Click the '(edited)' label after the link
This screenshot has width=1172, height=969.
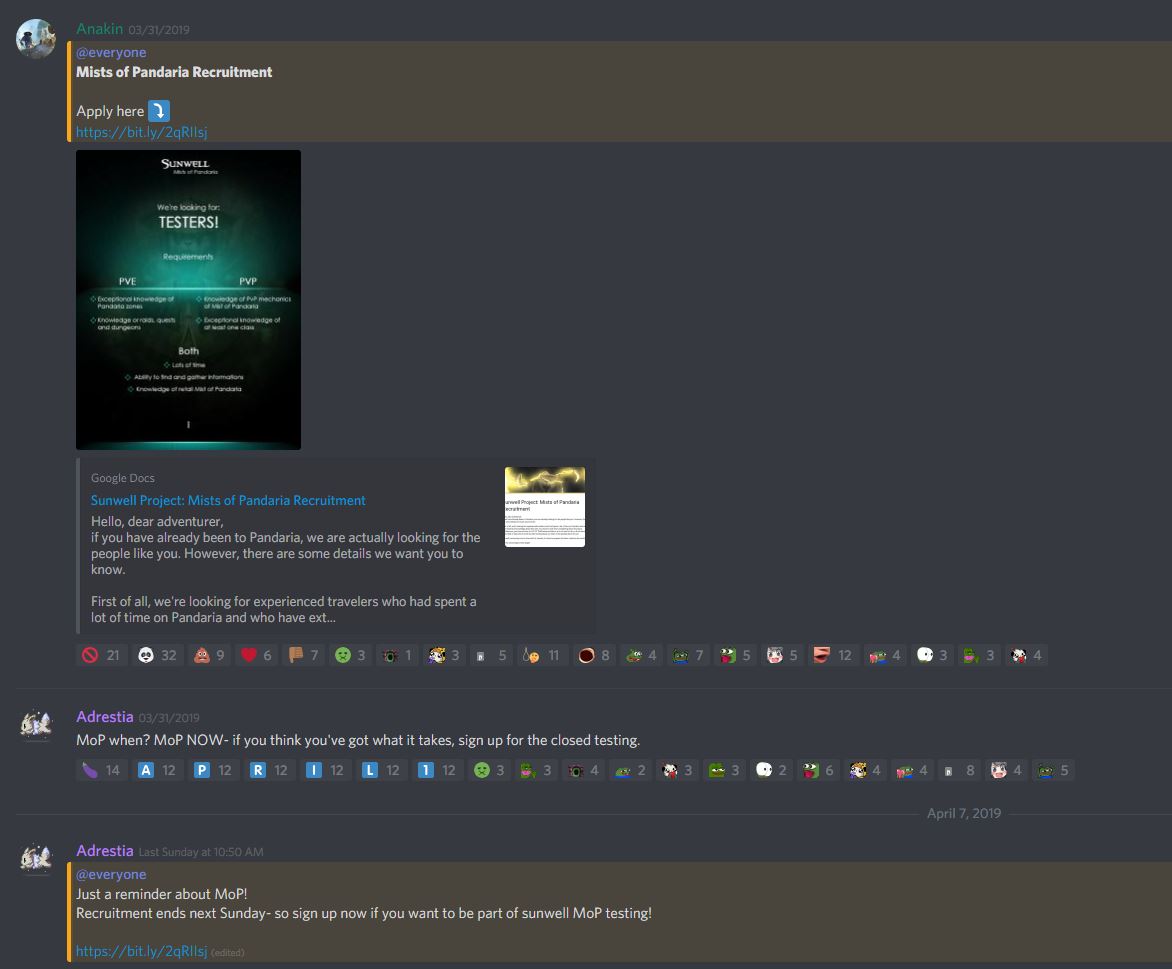[x=227, y=953]
